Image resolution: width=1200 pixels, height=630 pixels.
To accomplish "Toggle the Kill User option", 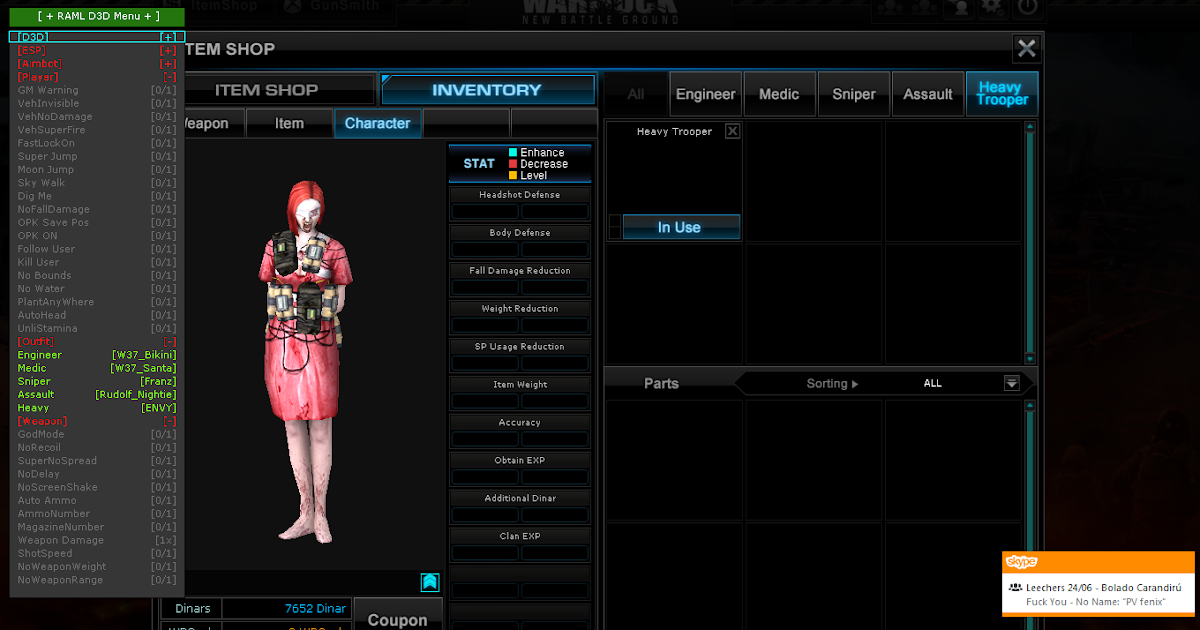I will click(97, 262).
